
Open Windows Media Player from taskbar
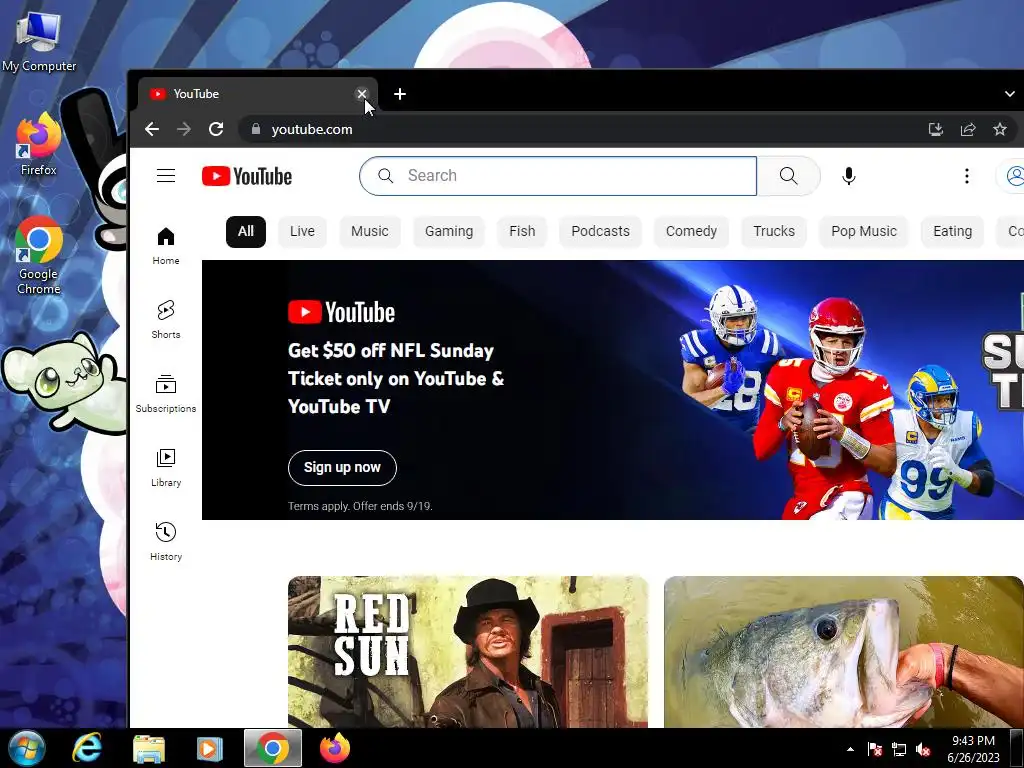pyautogui.click(x=210, y=748)
